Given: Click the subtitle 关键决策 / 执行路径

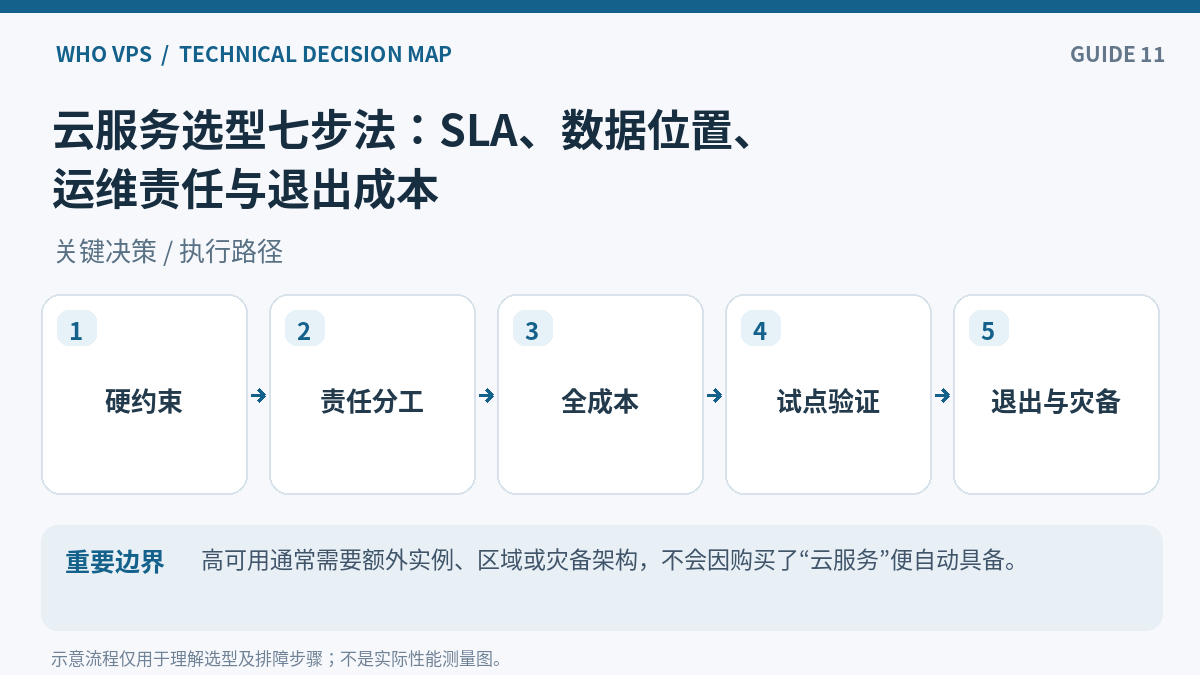Looking at the screenshot, I should [169, 251].
